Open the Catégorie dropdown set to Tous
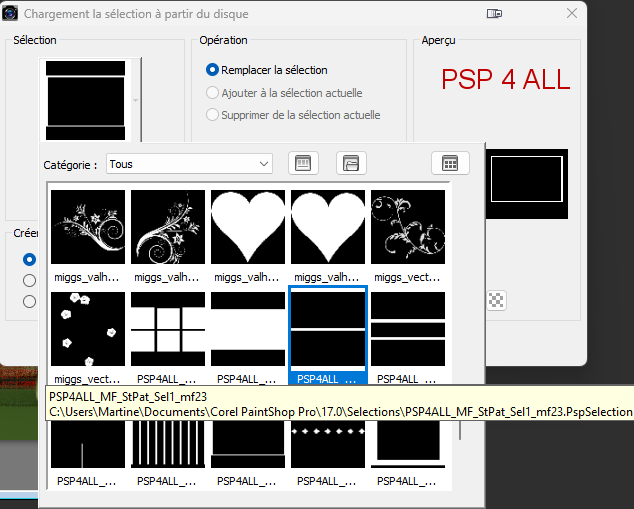This screenshot has width=634, height=509. (190, 163)
